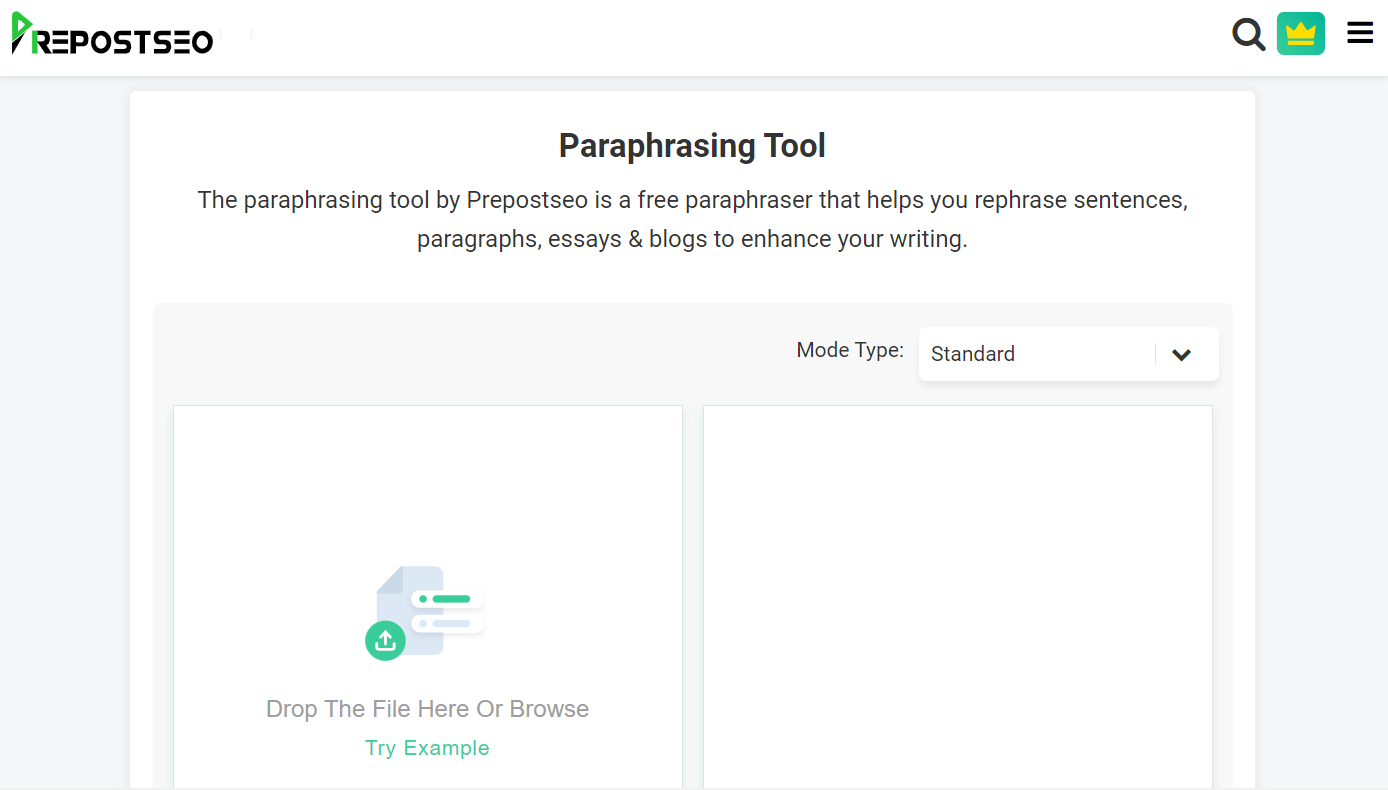1388x790 pixels.
Task: Click the premium crown icon
Action: coord(1300,34)
